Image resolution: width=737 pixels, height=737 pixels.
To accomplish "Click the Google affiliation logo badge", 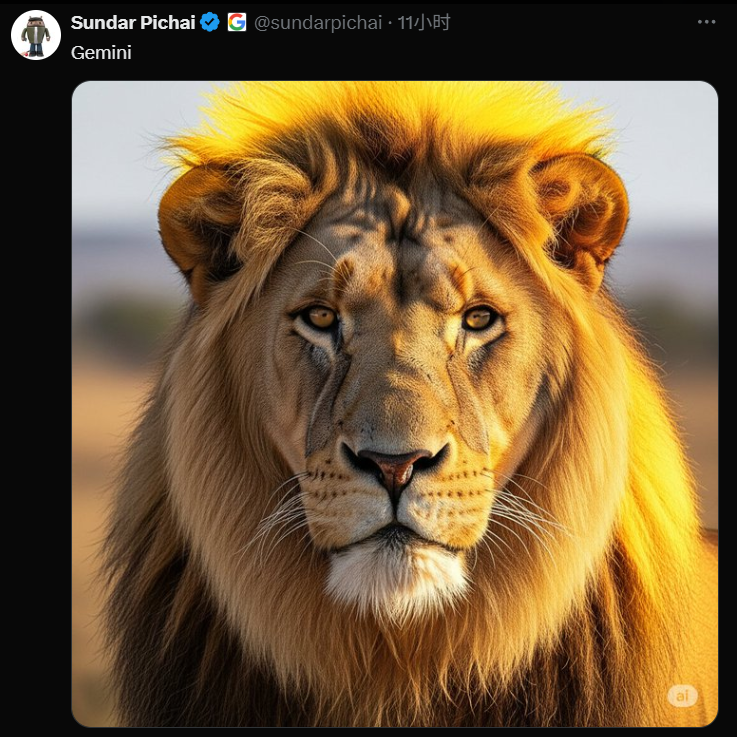I will 237,22.
